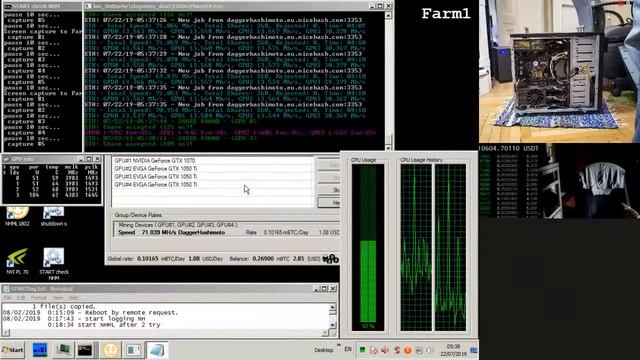
Task: Switch to the taskbar item next to the smiley
Action: coord(133,350)
